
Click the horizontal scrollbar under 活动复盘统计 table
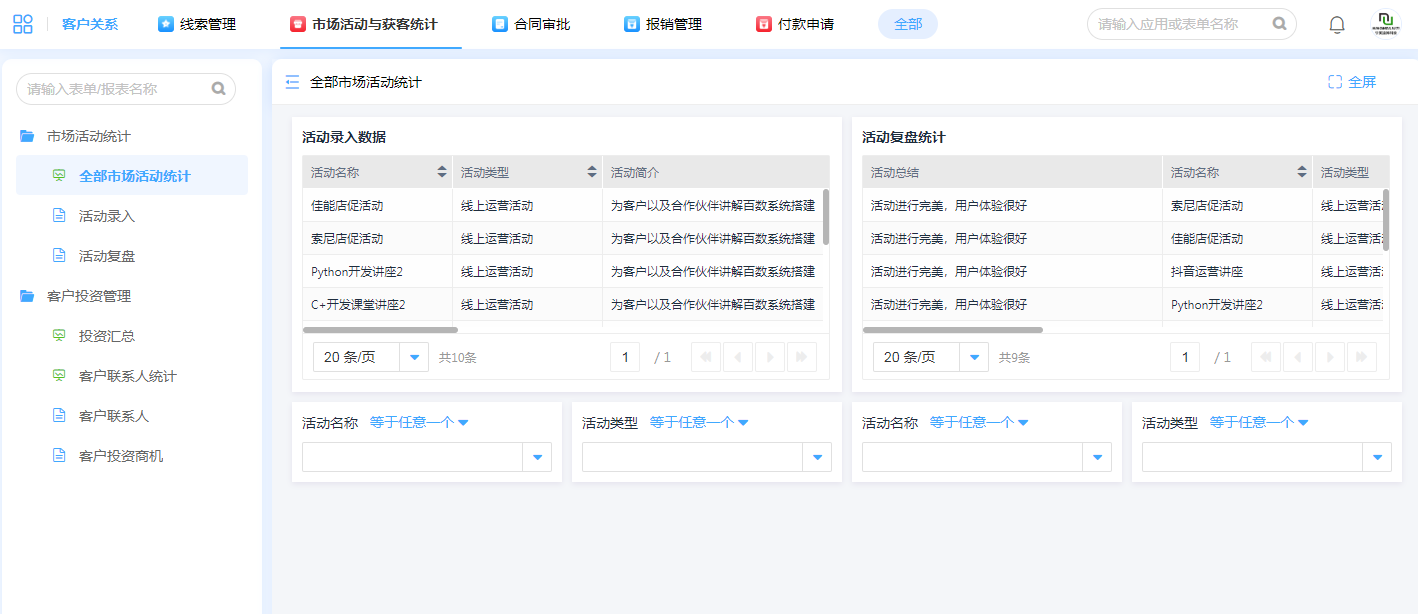tap(952, 329)
